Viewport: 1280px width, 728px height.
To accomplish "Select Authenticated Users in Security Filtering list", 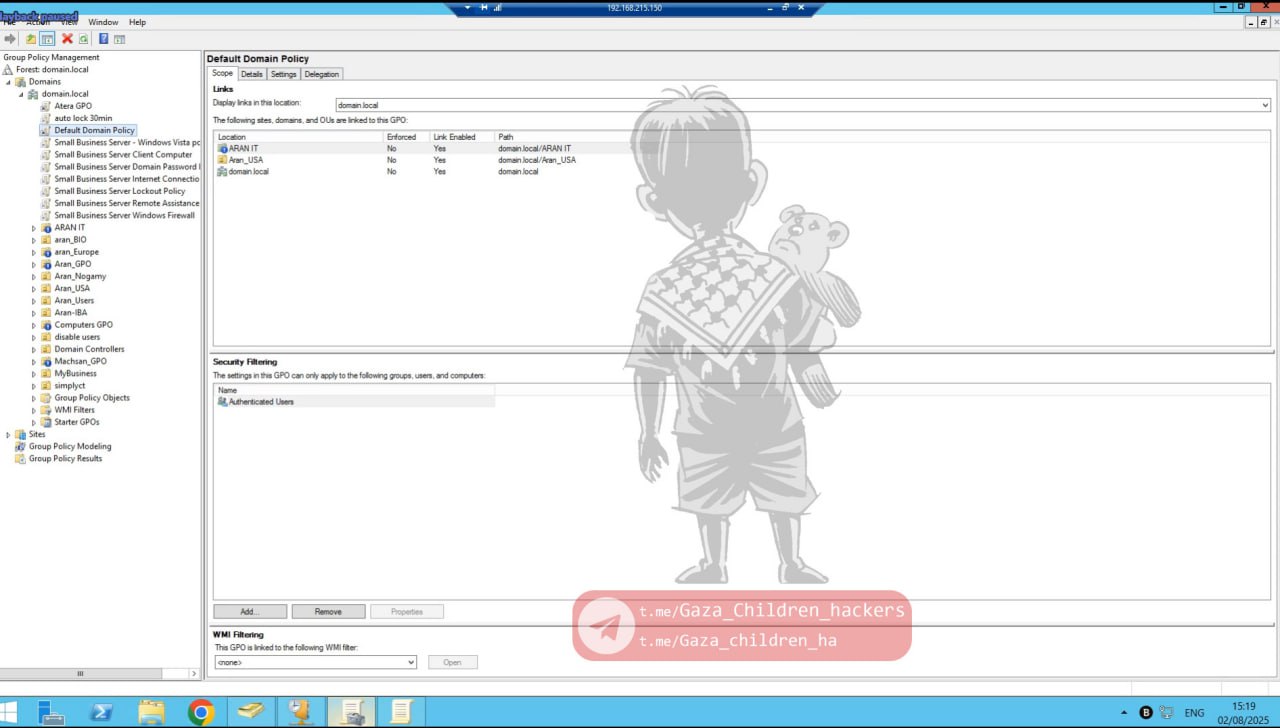I will point(261,402).
